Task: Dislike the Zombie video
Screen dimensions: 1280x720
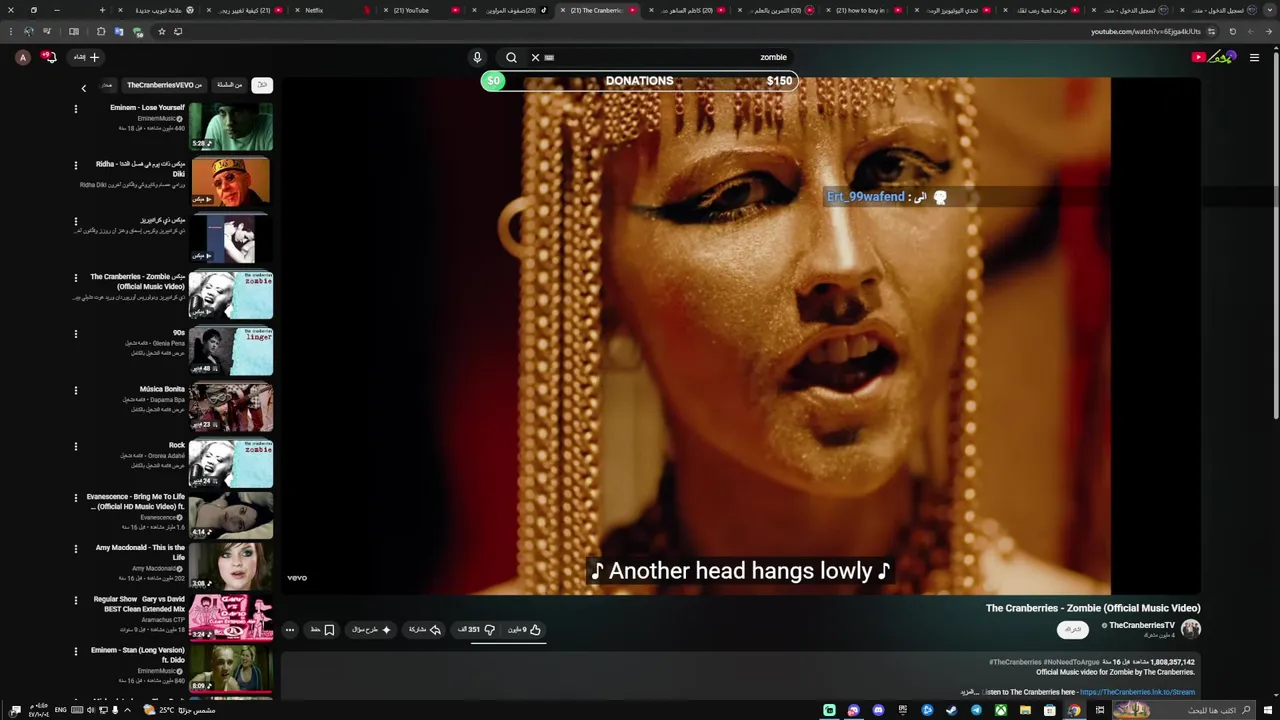Action: 477,630
